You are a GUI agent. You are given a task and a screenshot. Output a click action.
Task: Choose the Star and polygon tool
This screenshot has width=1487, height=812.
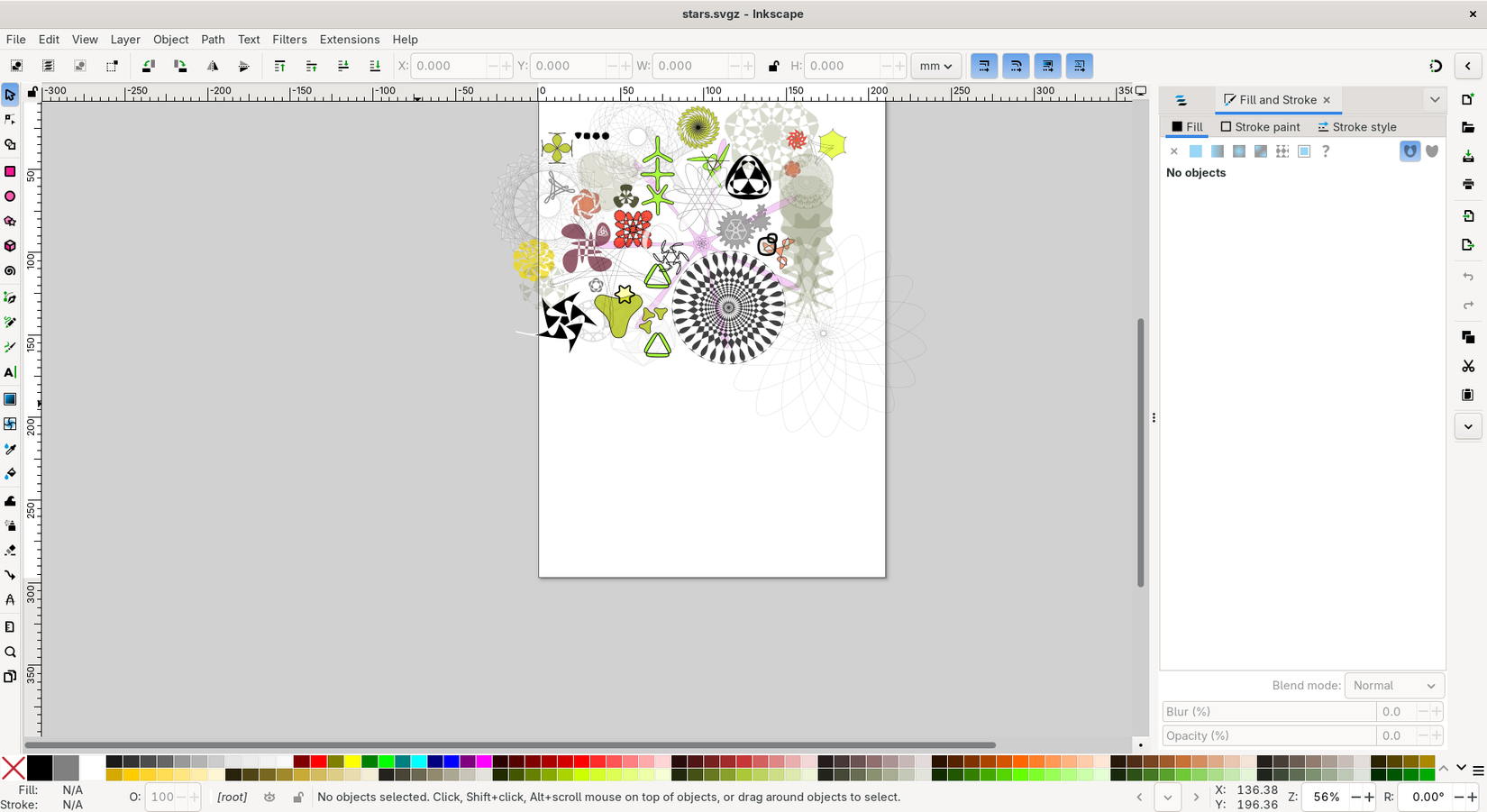click(11, 221)
